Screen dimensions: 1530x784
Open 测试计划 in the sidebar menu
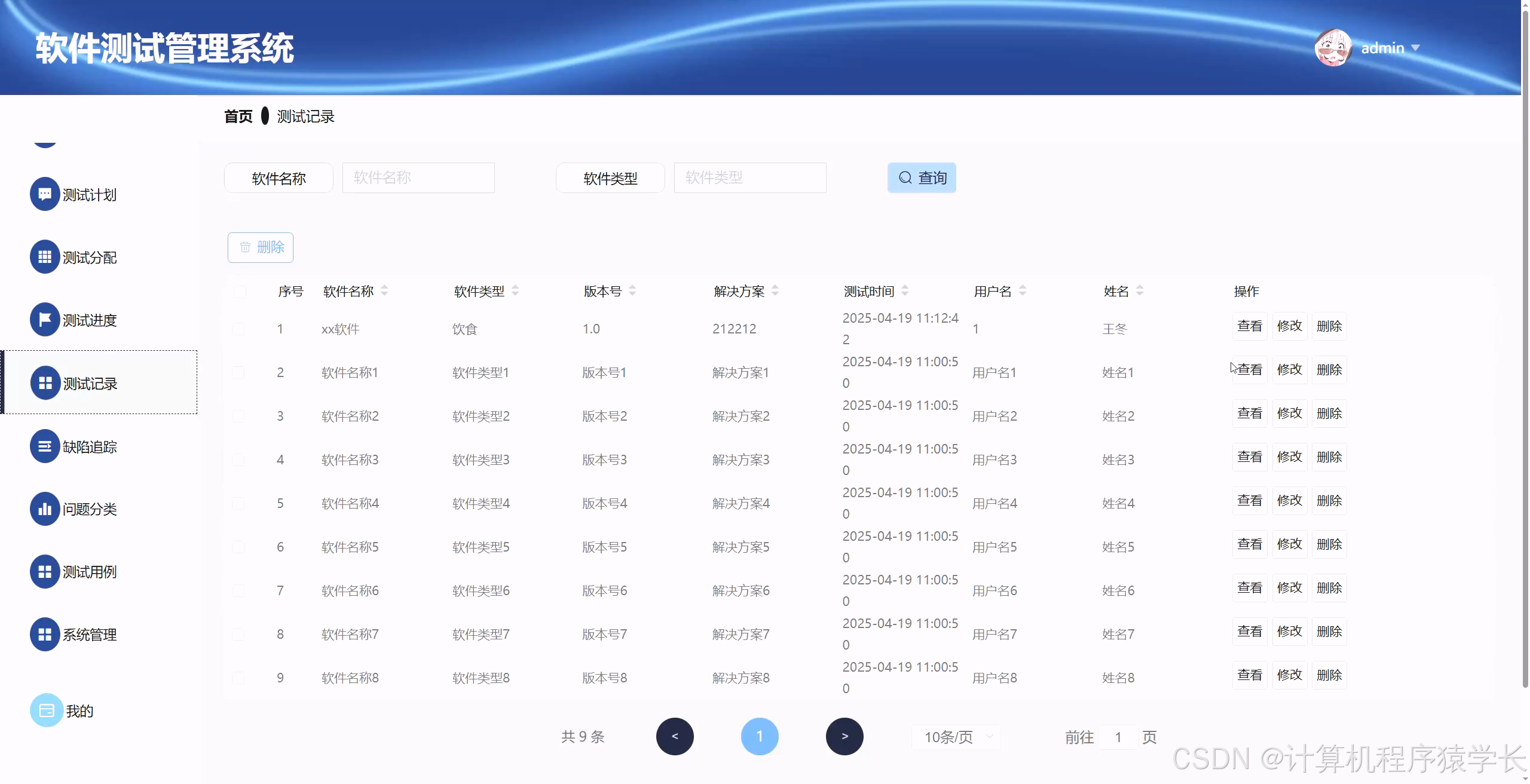coord(99,194)
